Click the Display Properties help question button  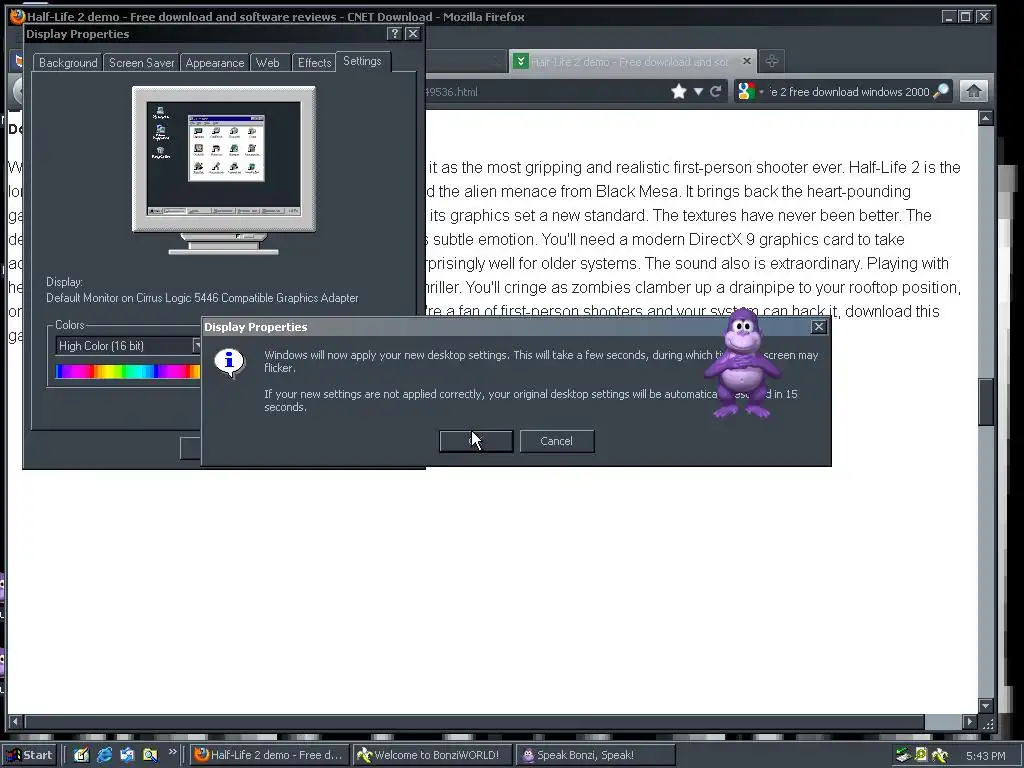tap(394, 34)
